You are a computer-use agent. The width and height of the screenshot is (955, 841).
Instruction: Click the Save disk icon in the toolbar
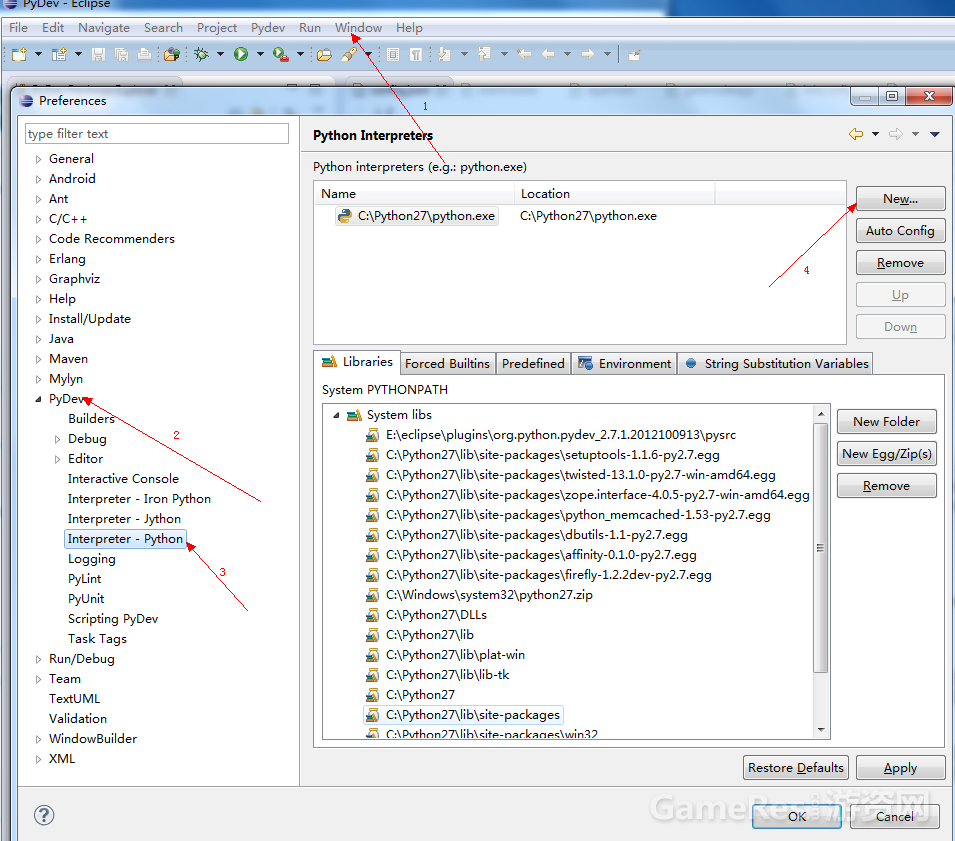pos(98,54)
